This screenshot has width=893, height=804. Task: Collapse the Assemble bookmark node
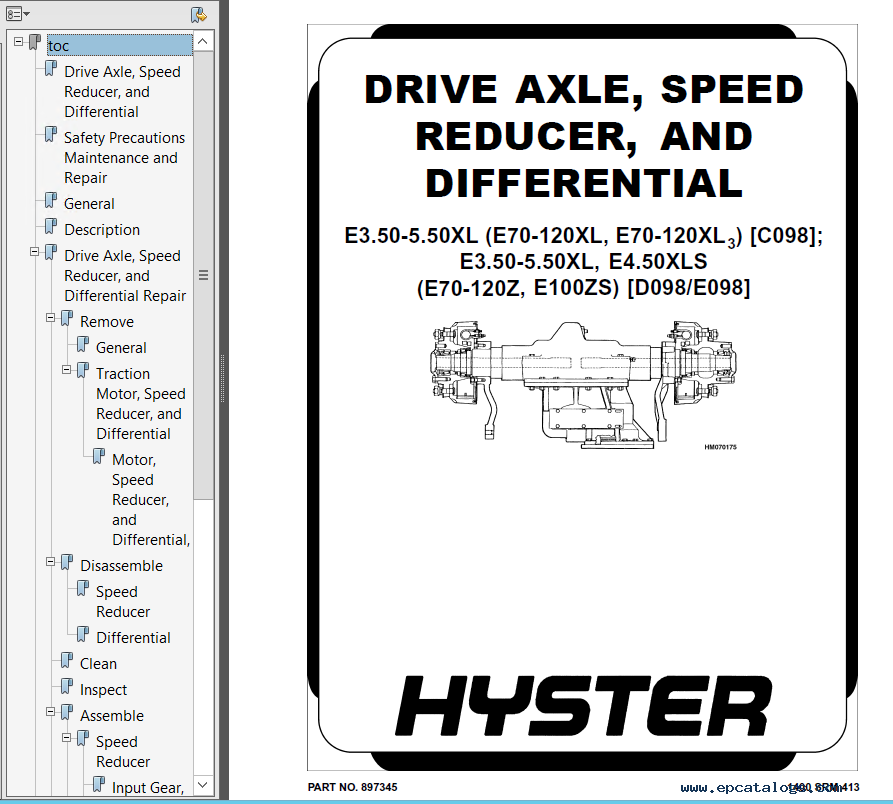pos(51,712)
